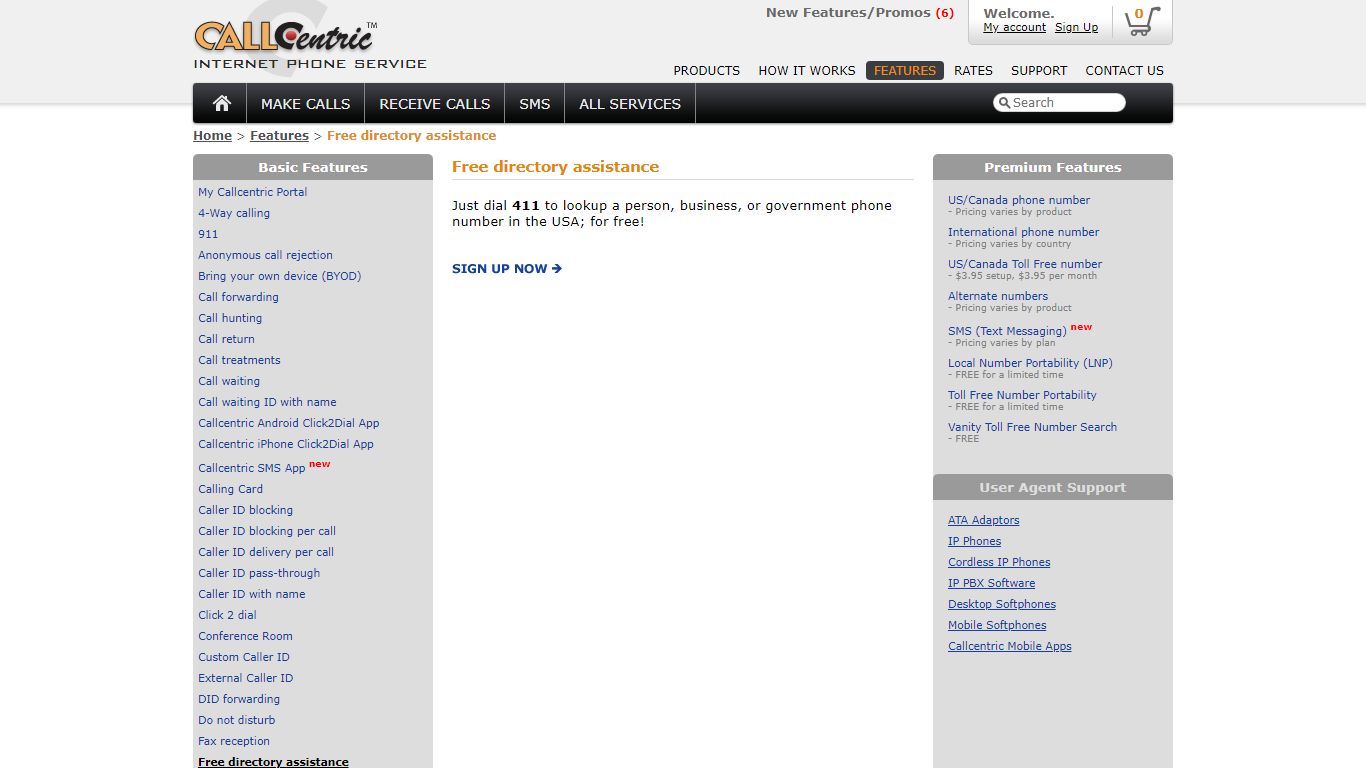Open the Callcentric SMS App link
Screen dimensions: 1366x768
click(x=252, y=468)
